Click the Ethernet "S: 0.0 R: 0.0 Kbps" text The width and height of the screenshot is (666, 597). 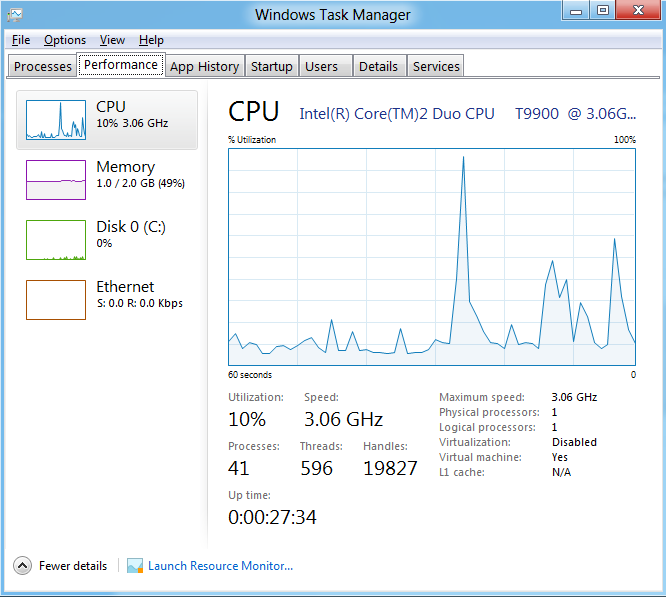click(140, 303)
